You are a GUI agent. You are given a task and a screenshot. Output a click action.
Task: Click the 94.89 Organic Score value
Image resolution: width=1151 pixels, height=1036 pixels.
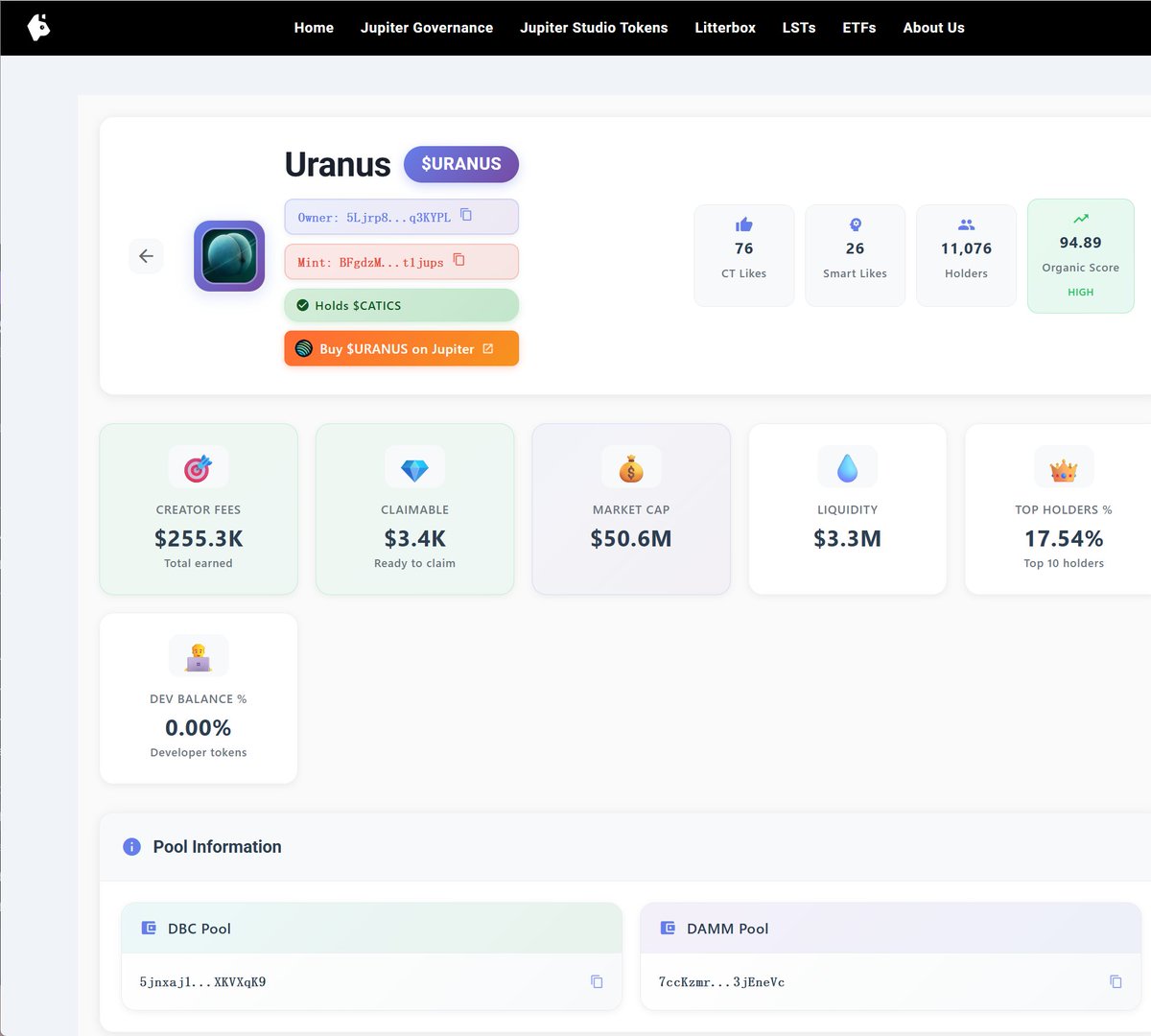click(1081, 243)
